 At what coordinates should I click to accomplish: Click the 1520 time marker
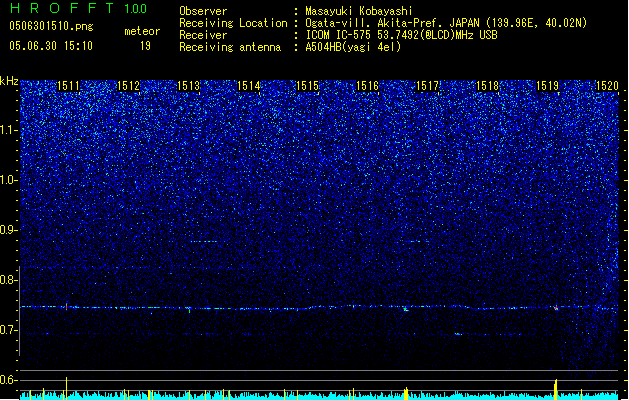[607, 86]
